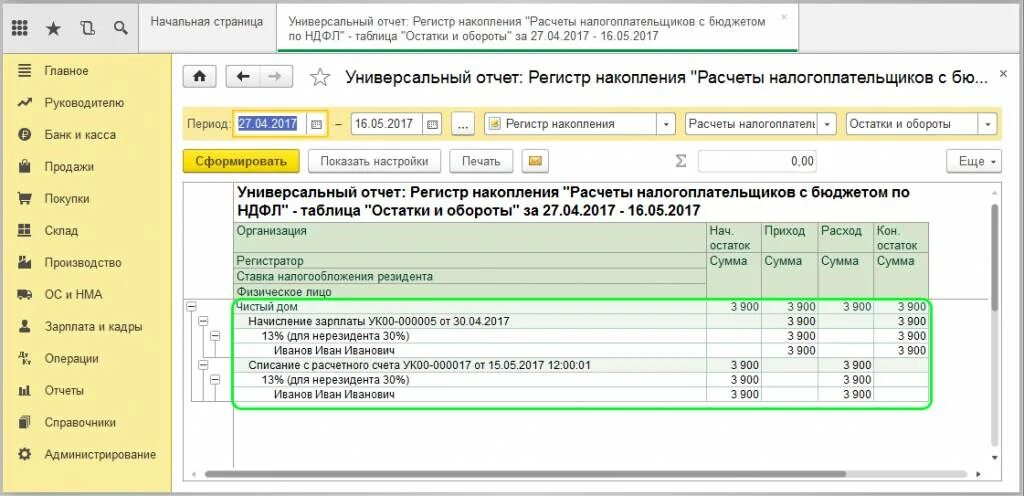Collapse 13% group under Списание
The height and width of the screenshot is (496, 1024).
tap(216, 380)
